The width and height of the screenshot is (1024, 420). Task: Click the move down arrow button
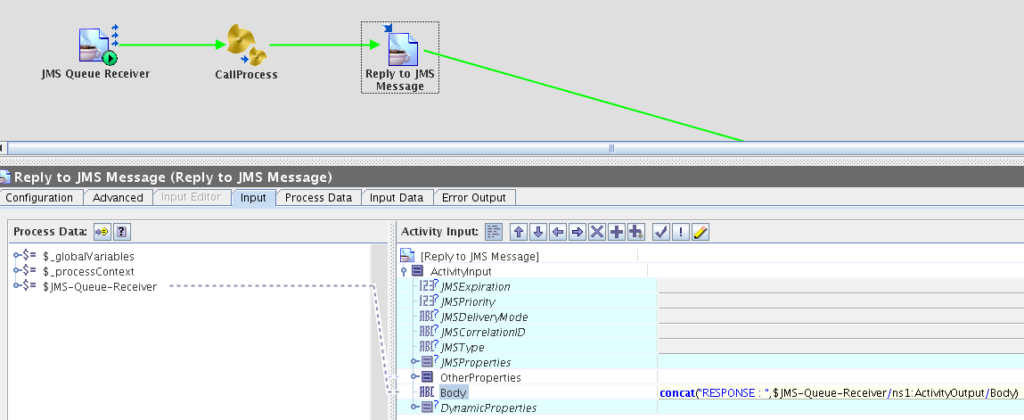(x=538, y=232)
